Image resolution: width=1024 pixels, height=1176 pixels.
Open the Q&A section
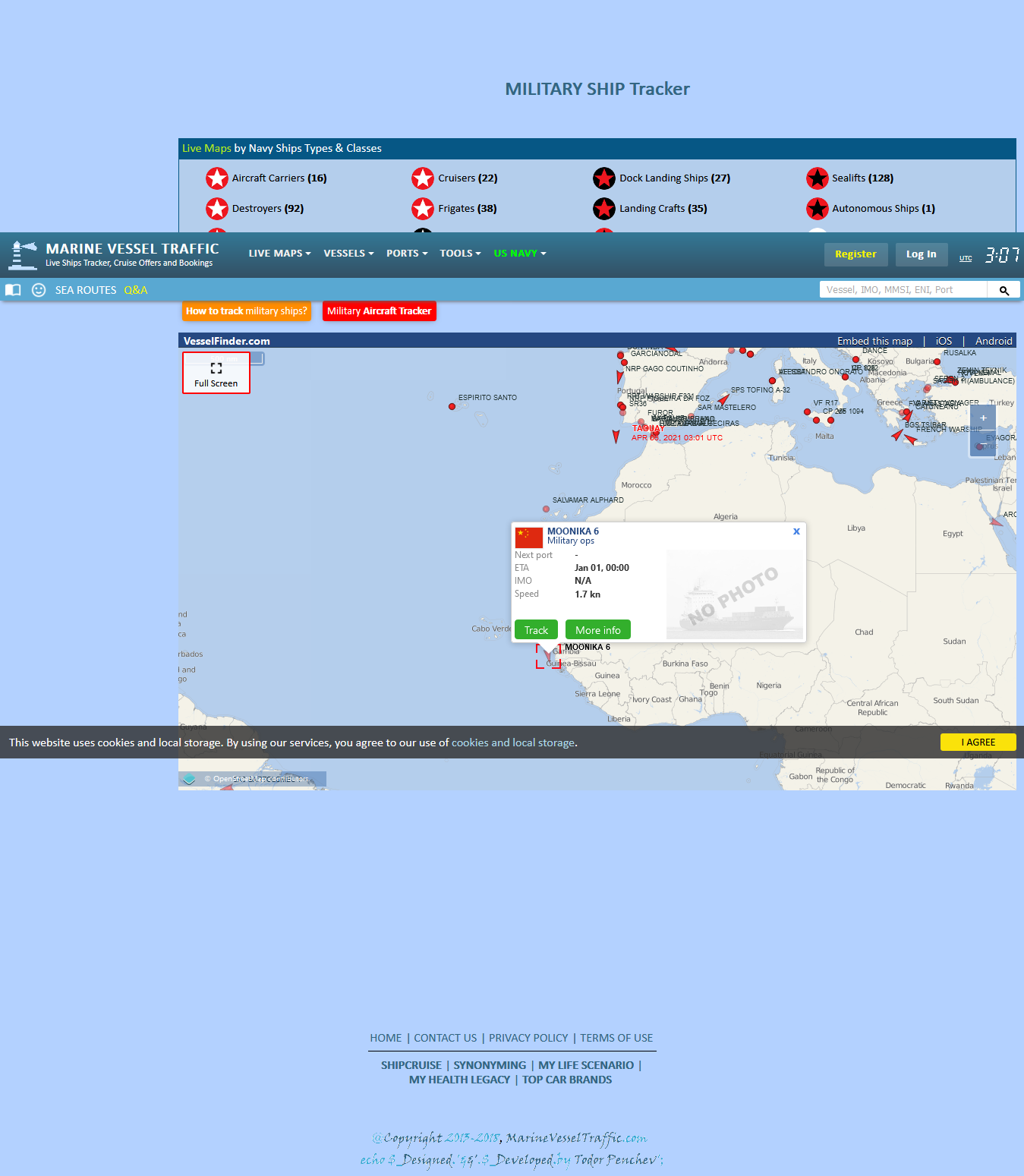tap(136, 290)
